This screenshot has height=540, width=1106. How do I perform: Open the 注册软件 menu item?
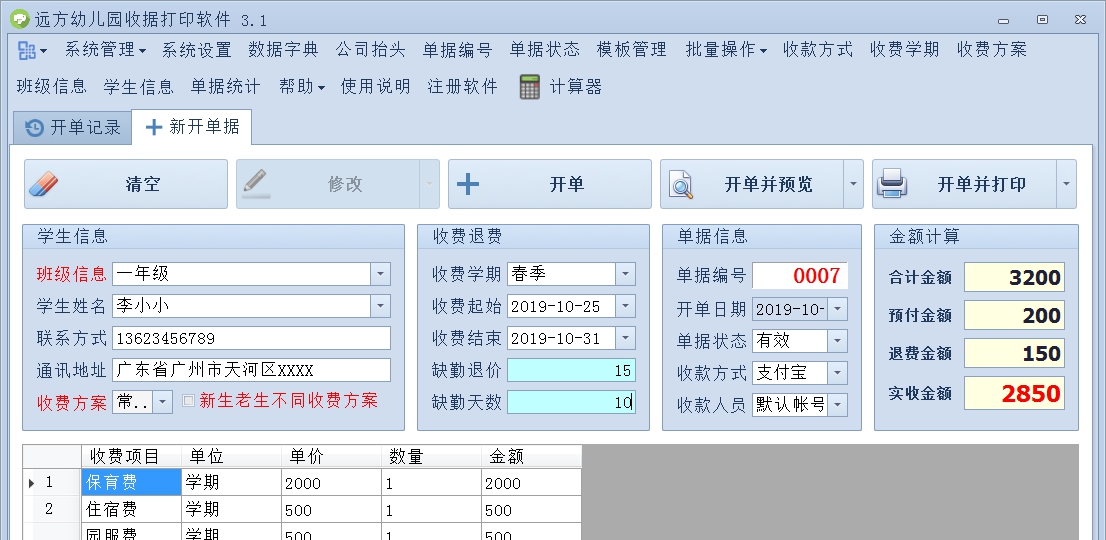pos(463,87)
